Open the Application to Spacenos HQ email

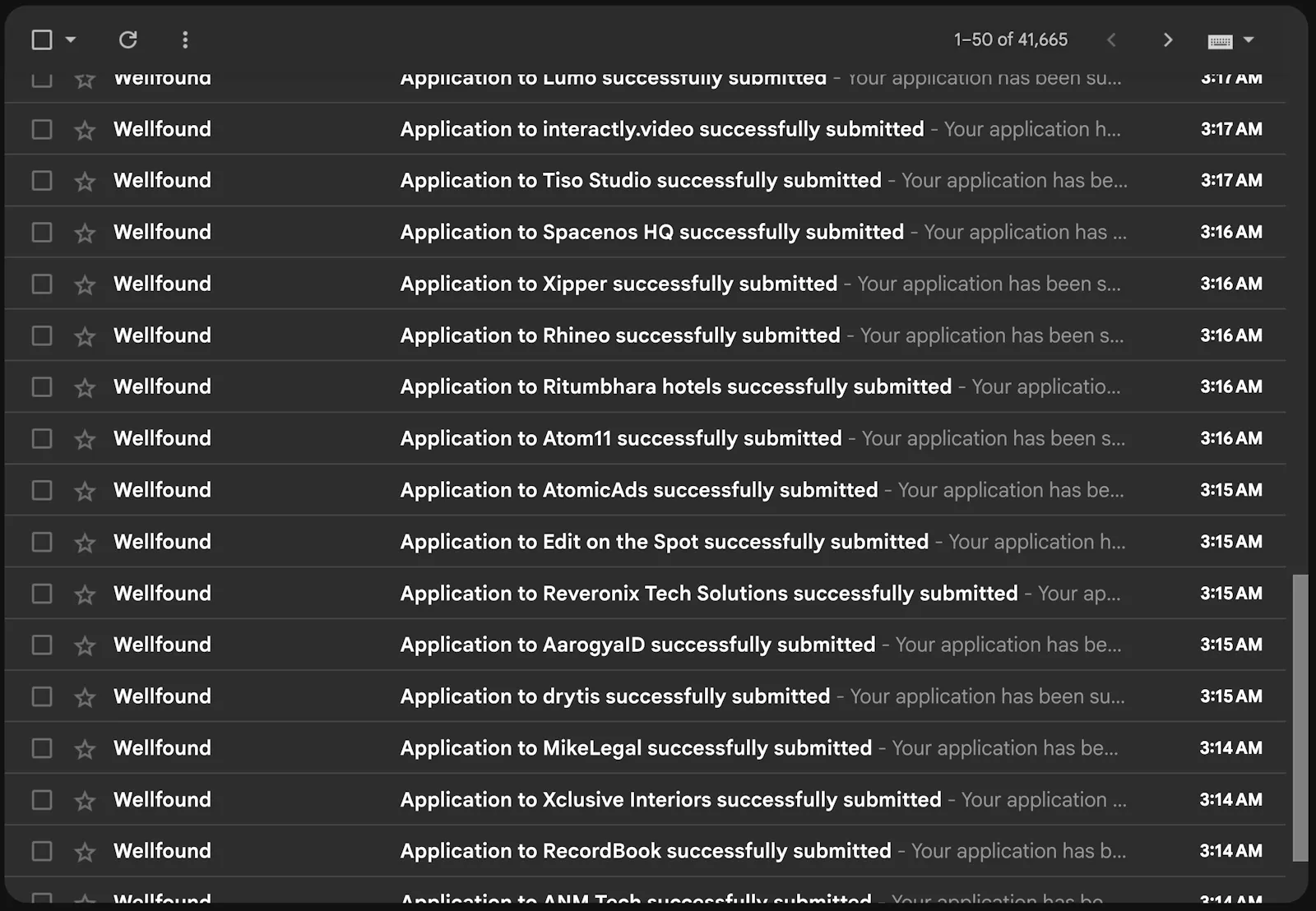(645, 232)
